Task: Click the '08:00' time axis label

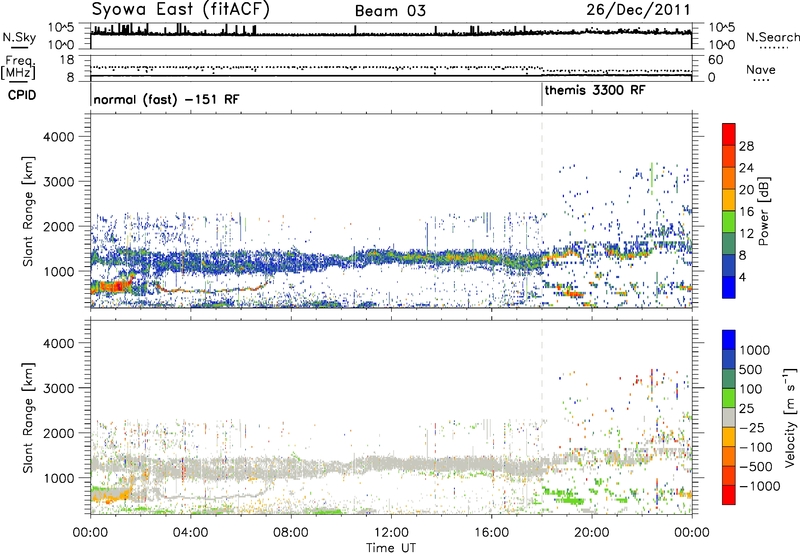Action: (x=290, y=533)
